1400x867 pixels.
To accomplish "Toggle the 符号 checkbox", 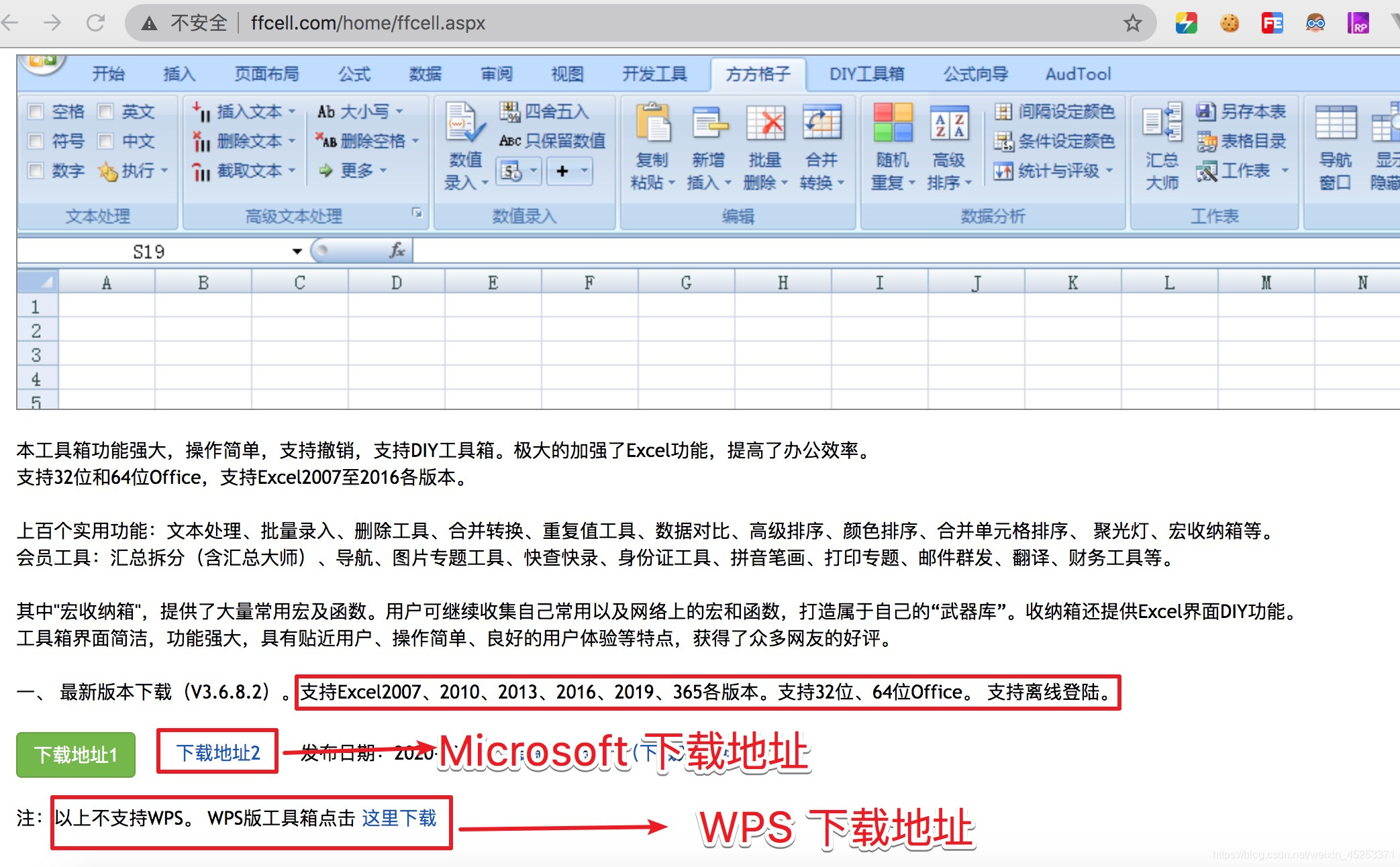I will click(x=36, y=141).
